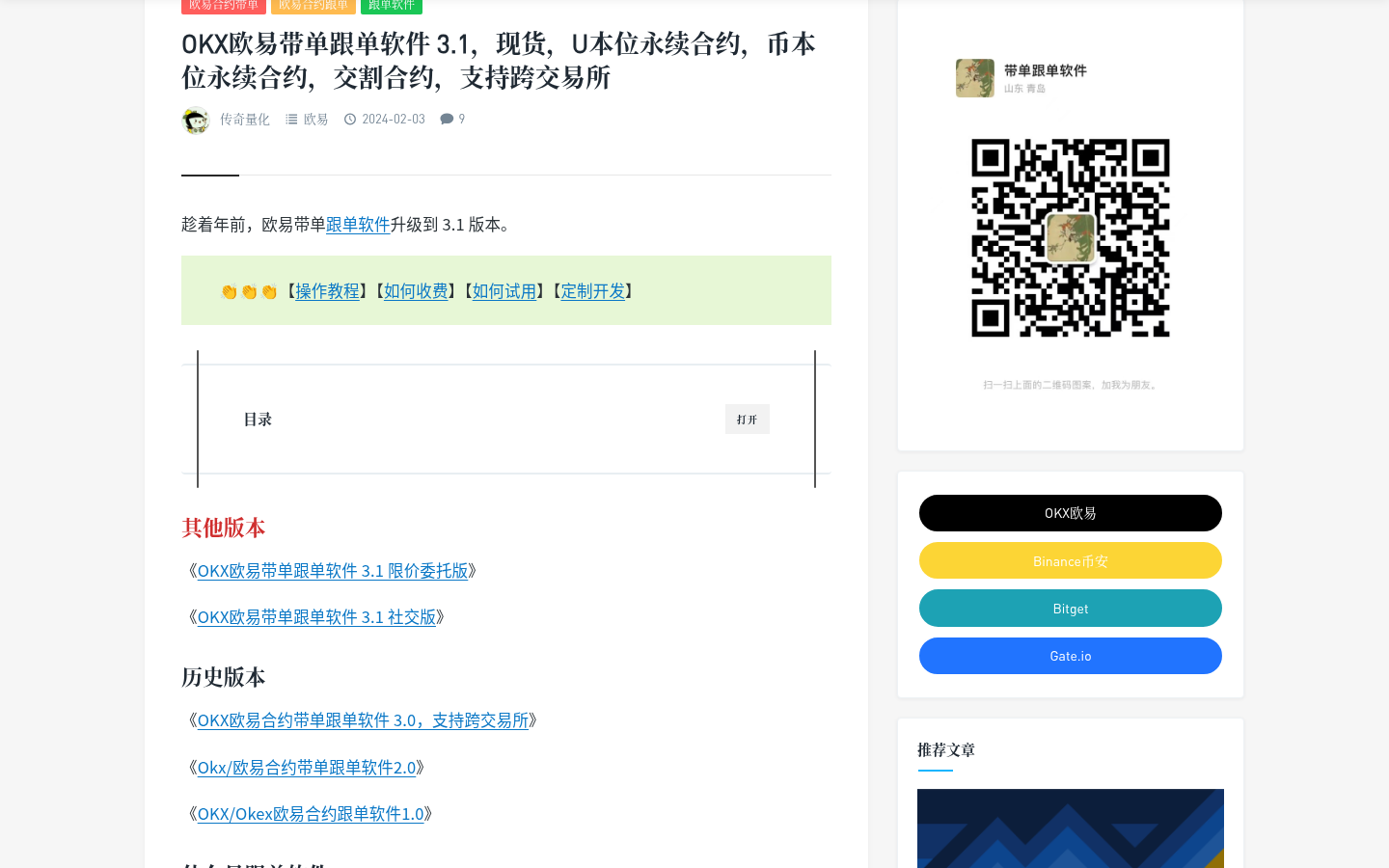The image size is (1389, 868).
Task: Click the black OKX欧易 button
Action: coord(1071,513)
